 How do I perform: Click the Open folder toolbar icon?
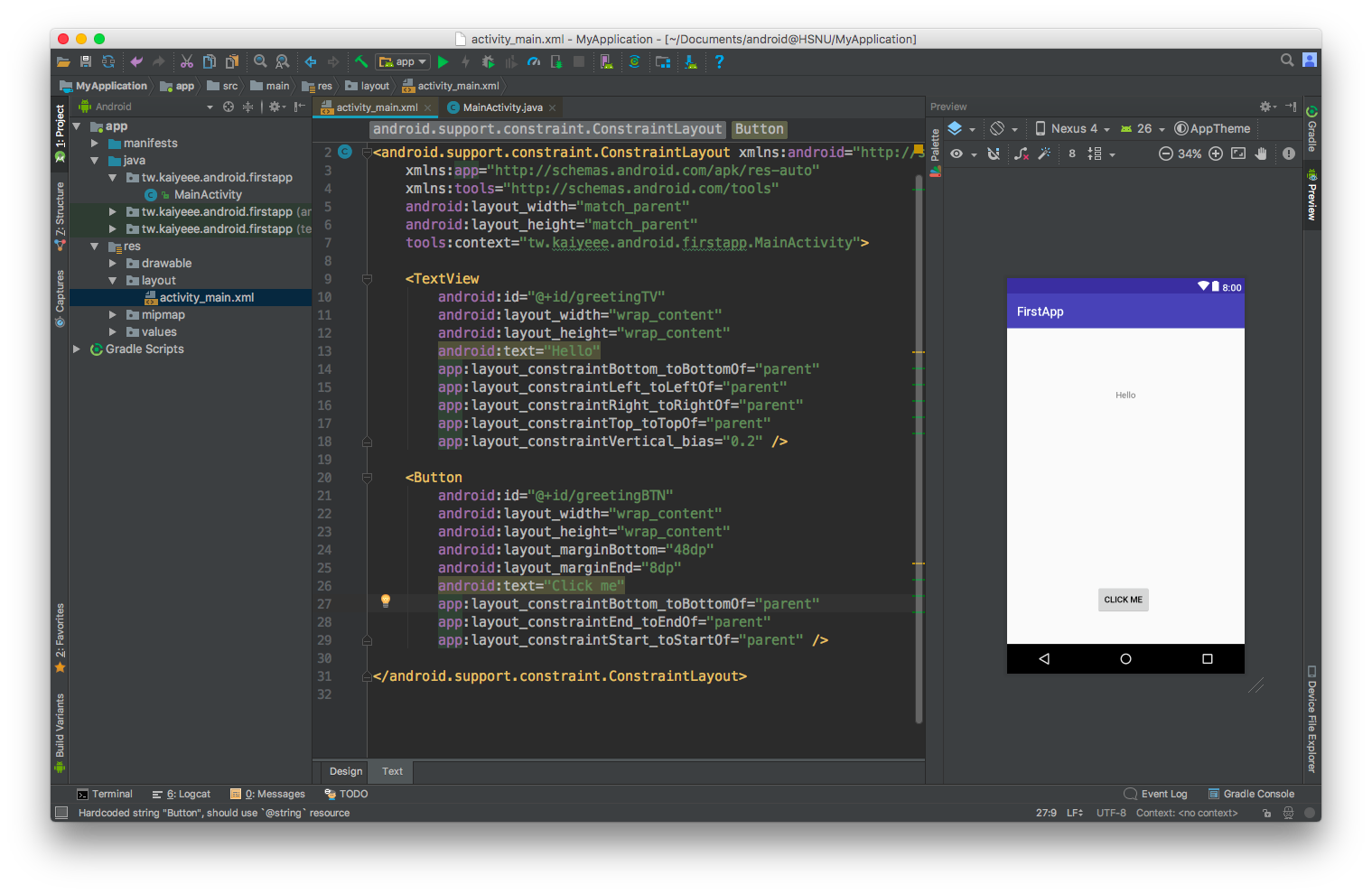coord(63,62)
